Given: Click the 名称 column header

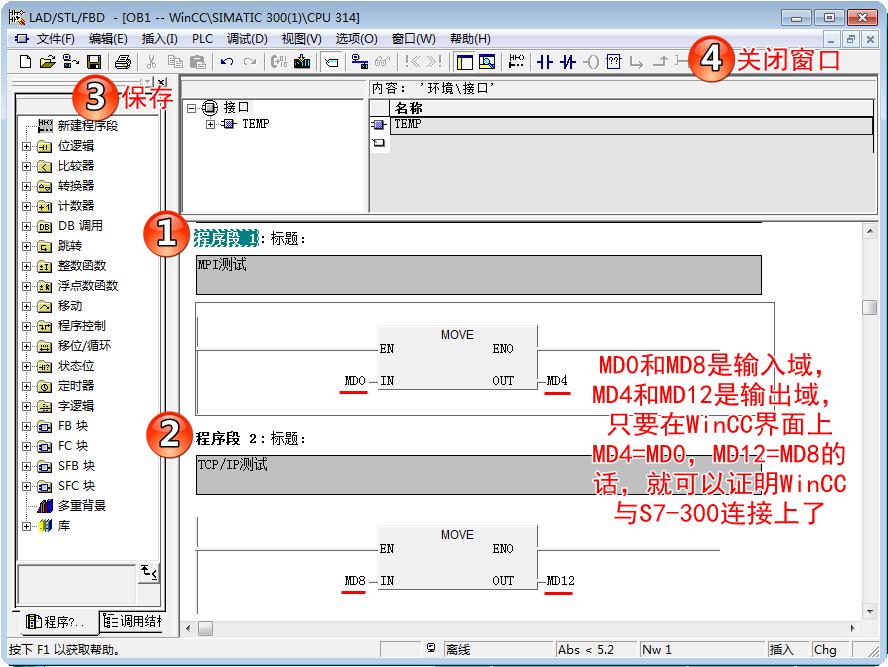Looking at the screenshot, I should 631,108.
